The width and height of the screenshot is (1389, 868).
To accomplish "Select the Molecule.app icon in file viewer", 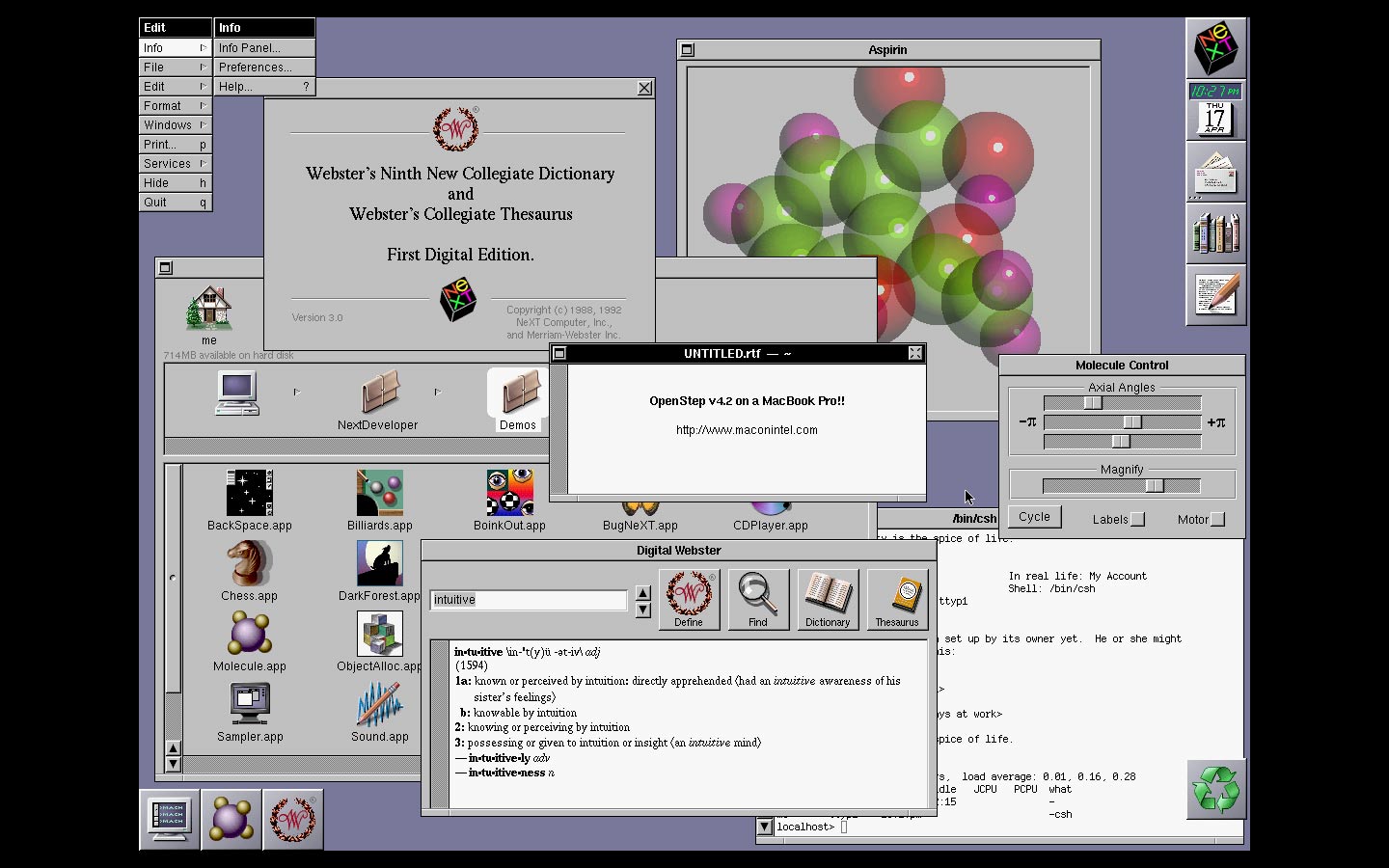I will click(250, 634).
